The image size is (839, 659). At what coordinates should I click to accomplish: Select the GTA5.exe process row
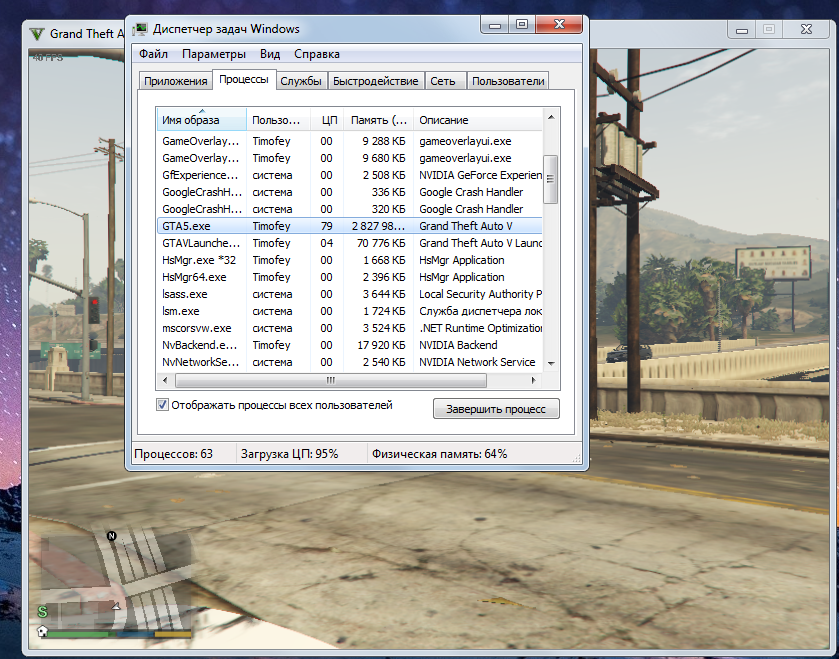(x=200, y=226)
